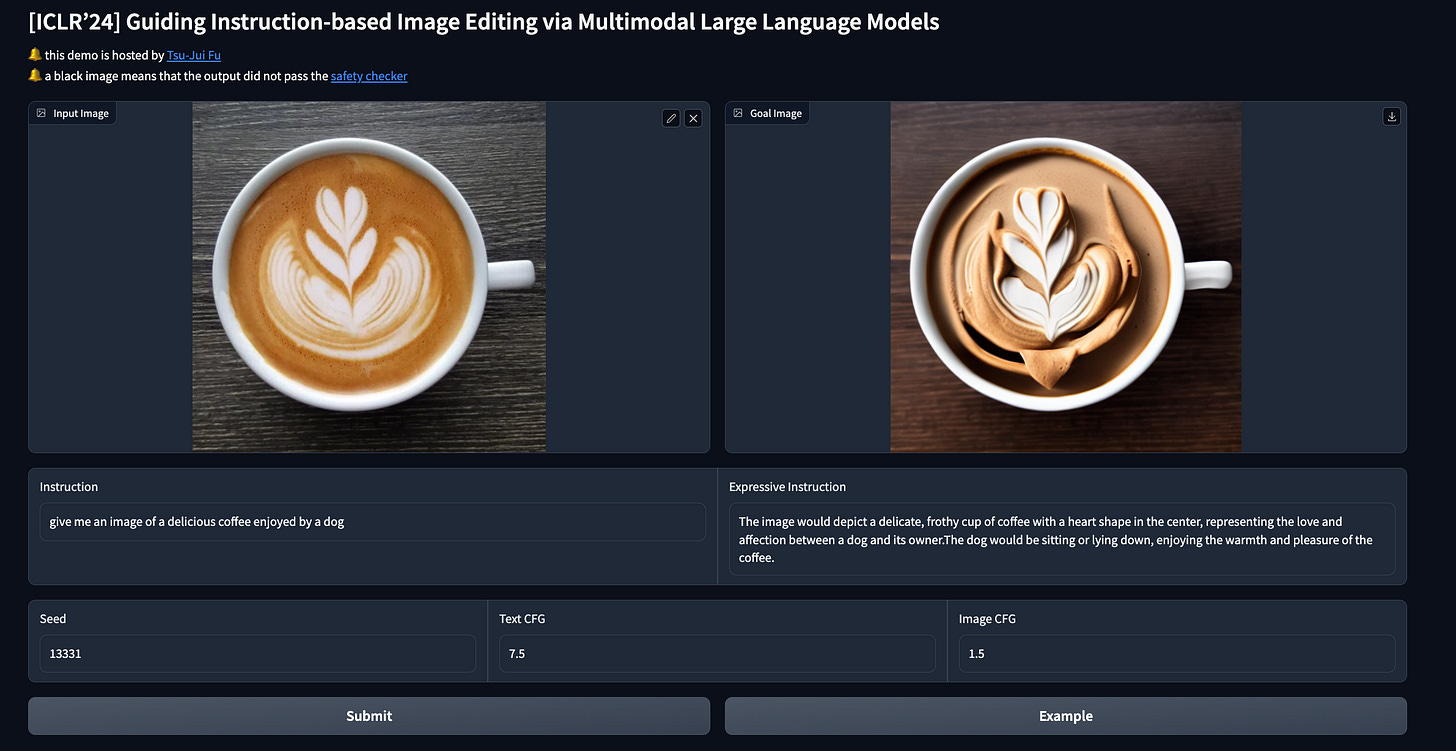Viewport: 1456px width, 751px height.
Task: Focus the Expressive Instruction text area
Action: [1062, 539]
